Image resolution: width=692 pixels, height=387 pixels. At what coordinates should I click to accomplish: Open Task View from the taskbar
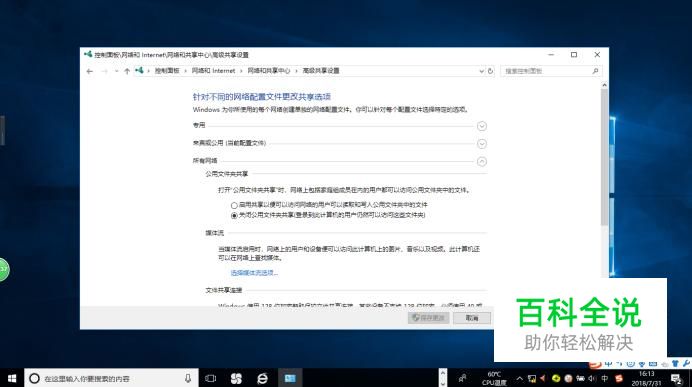pos(211,378)
